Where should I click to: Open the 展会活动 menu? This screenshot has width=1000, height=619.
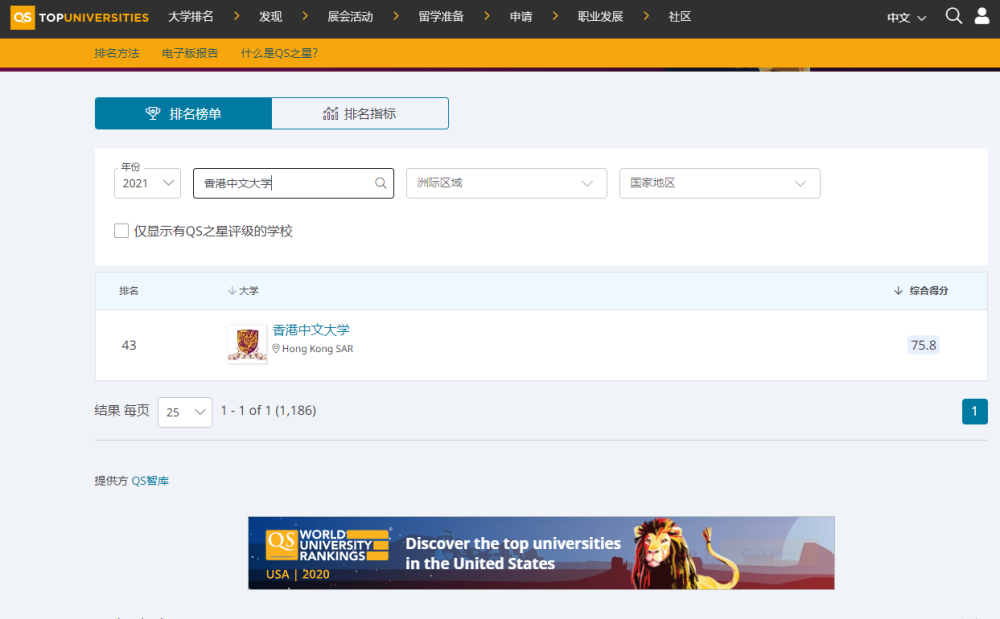(350, 17)
